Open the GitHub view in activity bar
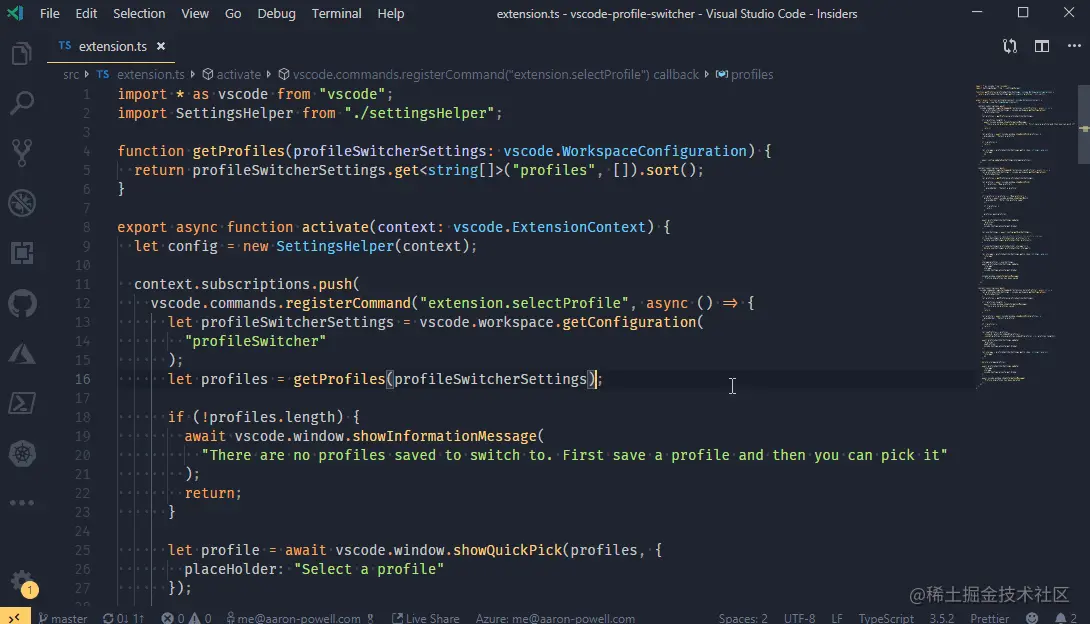1090x624 pixels. pyautogui.click(x=22, y=304)
